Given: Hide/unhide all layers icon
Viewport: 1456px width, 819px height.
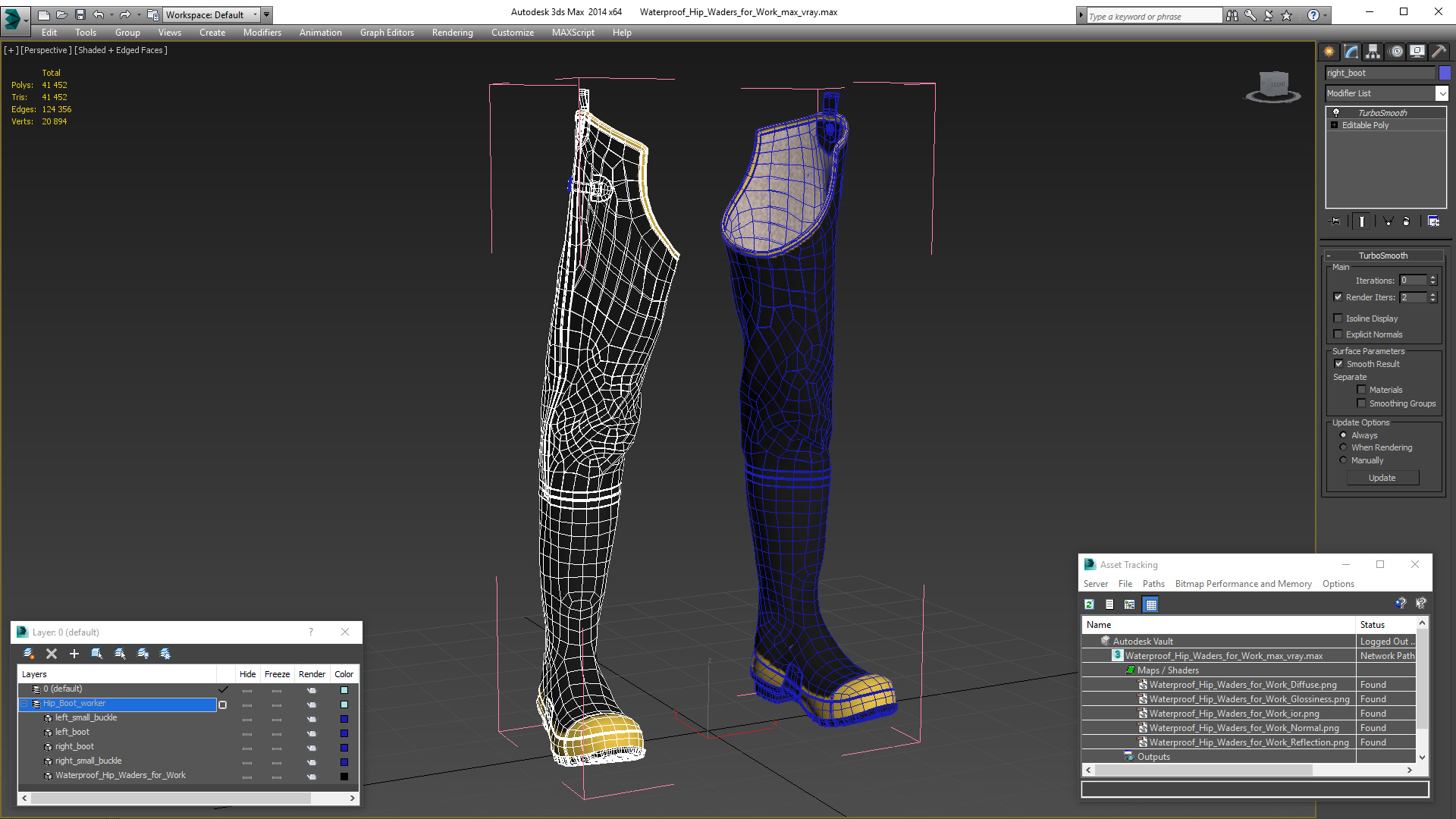Looking at the screenshot, I should (x=143, y=654).
